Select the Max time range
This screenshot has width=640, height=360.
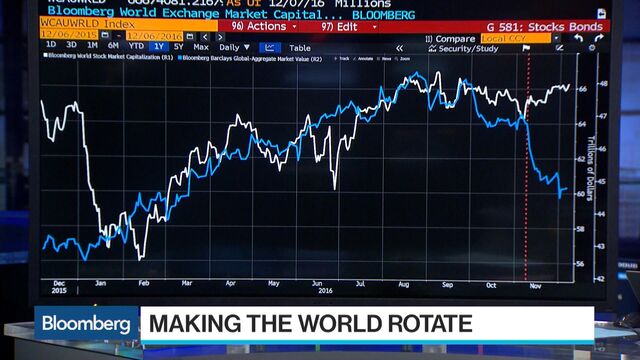point(201,47)
